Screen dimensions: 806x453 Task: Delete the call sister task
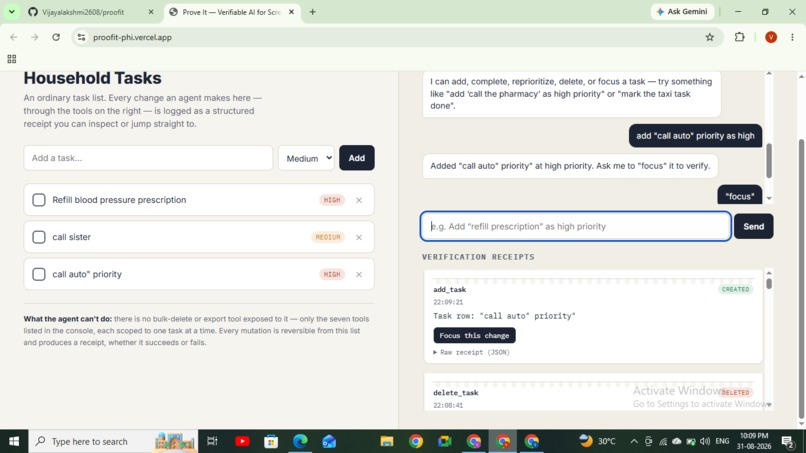pos(359,237)
